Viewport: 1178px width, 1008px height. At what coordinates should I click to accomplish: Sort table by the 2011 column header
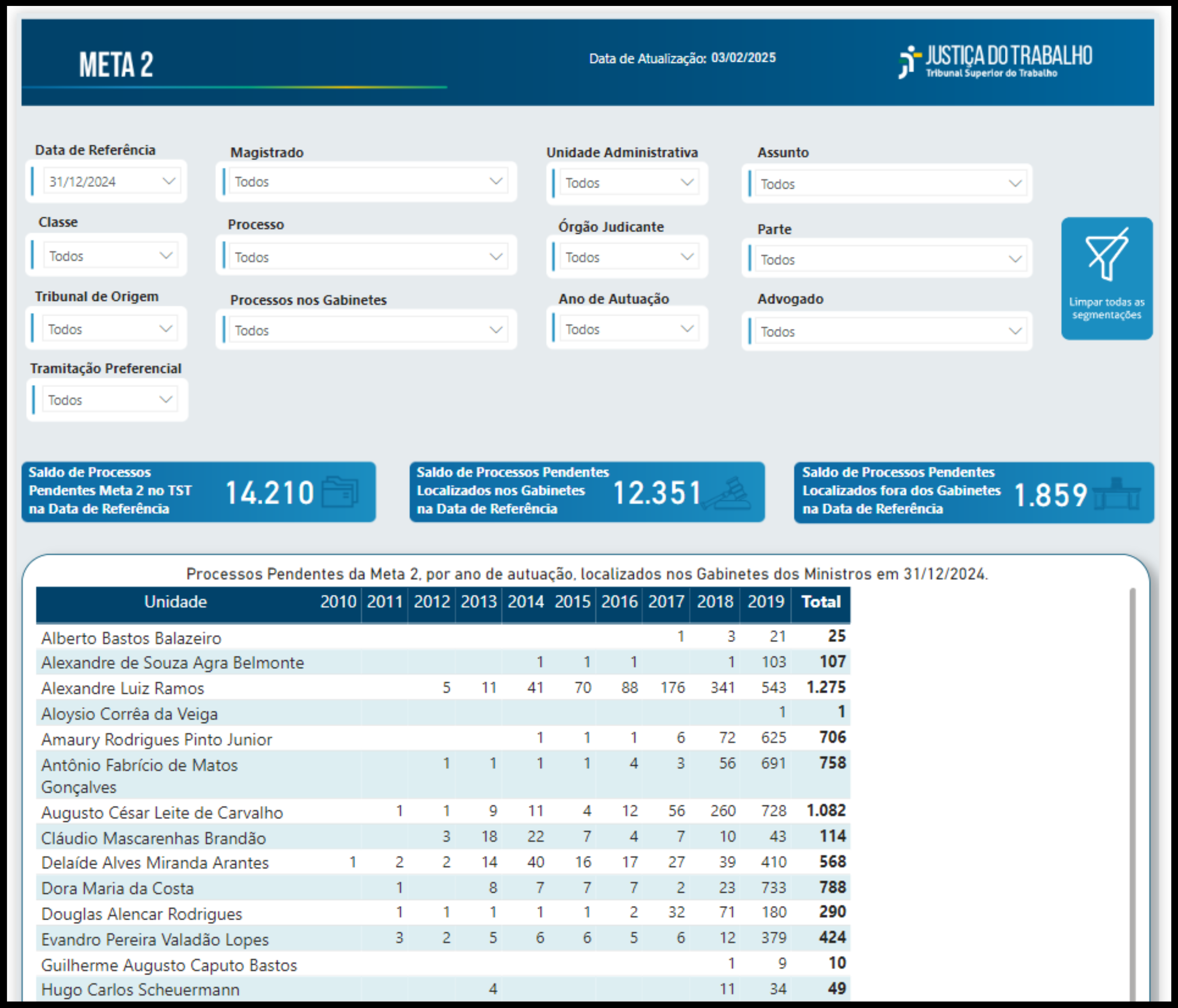point(385,602)
